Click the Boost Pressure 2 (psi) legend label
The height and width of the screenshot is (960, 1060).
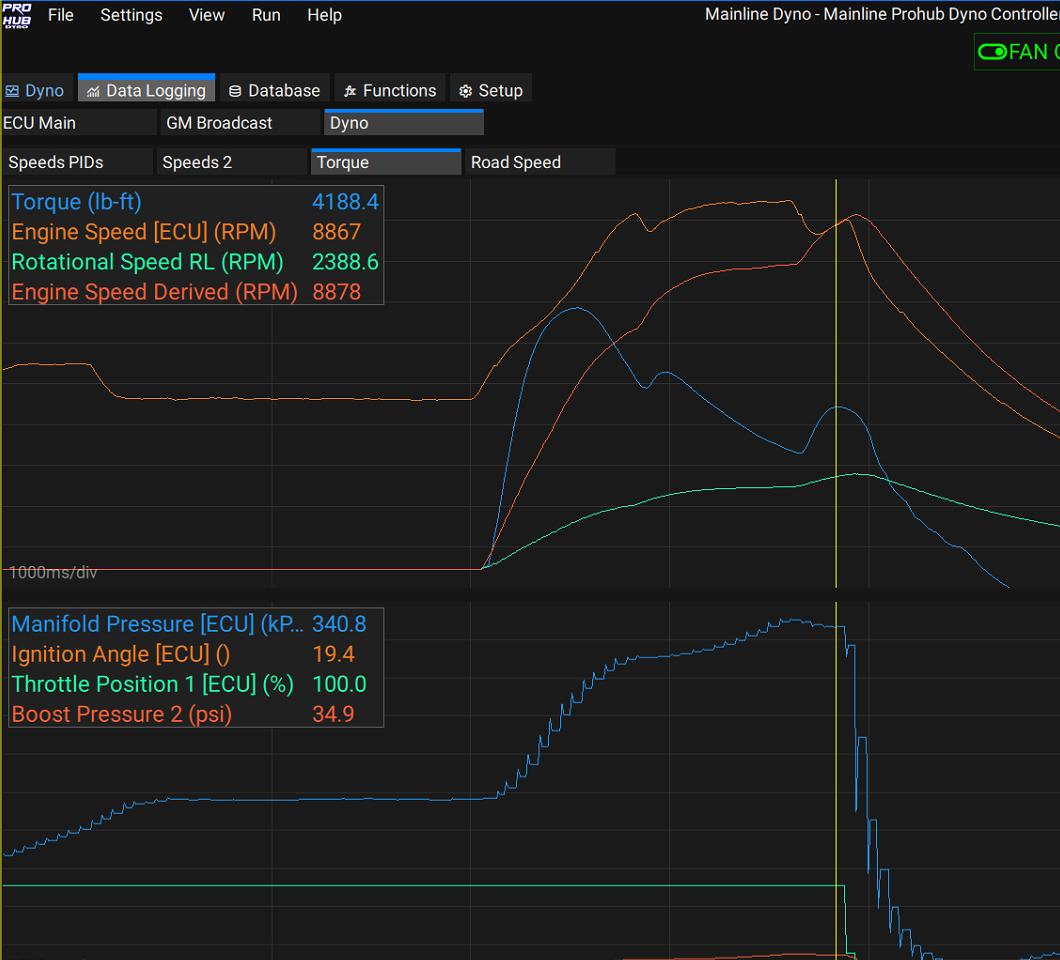tap(122, 714)
